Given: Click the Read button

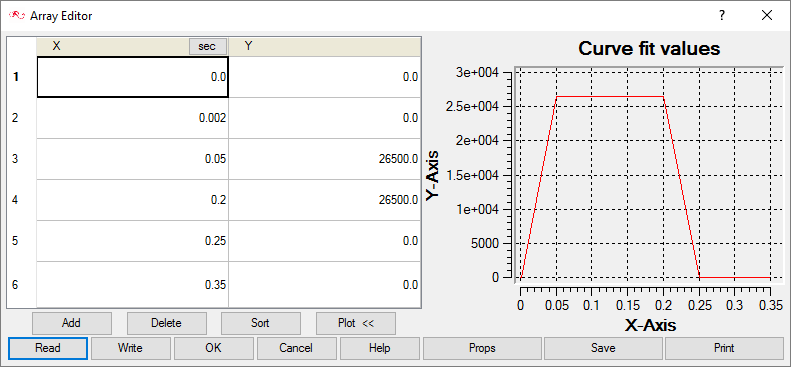Looking at the screenshot, I should coord(48,348).
